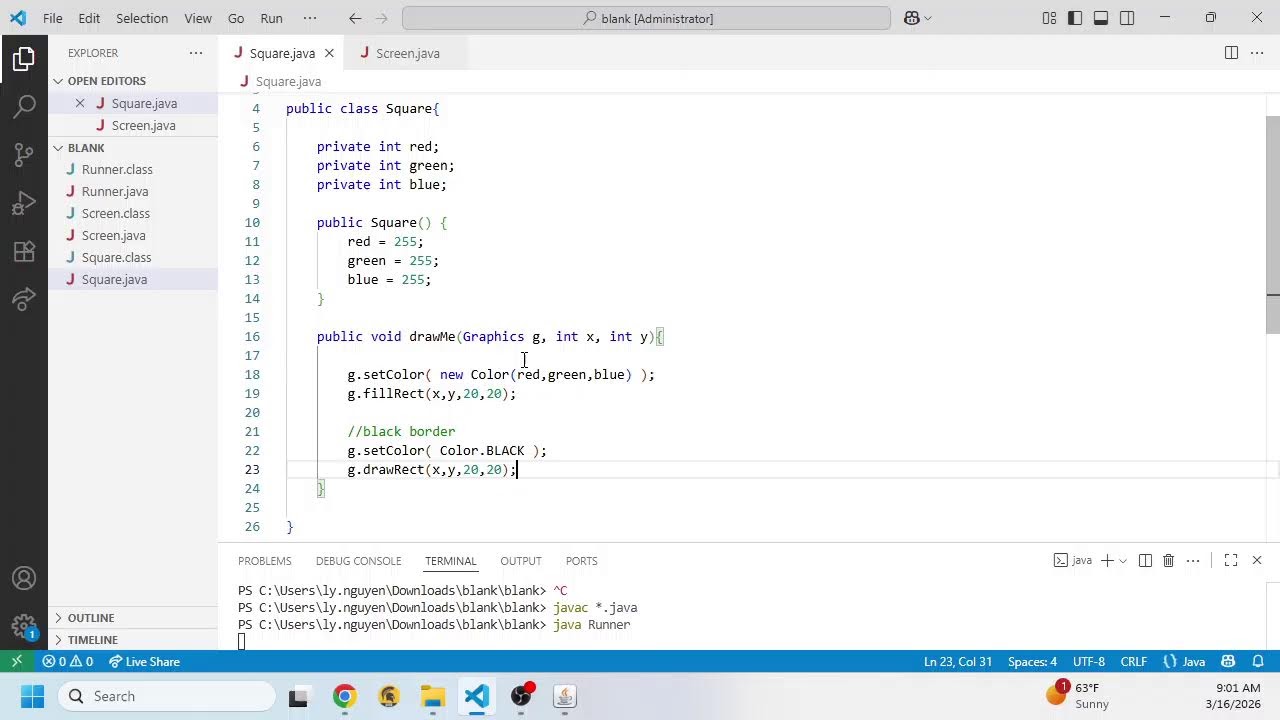This screenshot has width=1280, height=720.
Task: Click the CRLF line ending status item
Action: point(1134,661)
